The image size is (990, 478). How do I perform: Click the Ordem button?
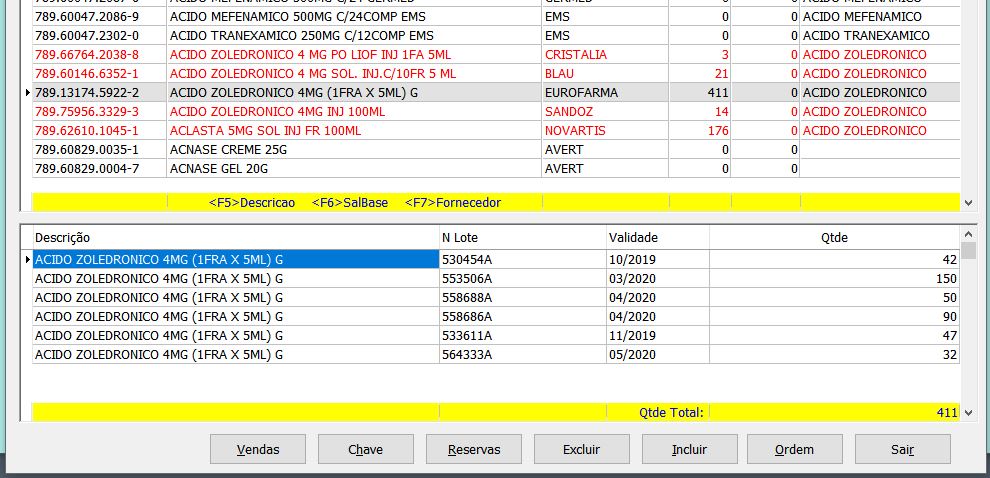pyautogui.click(x=794, y=449)
